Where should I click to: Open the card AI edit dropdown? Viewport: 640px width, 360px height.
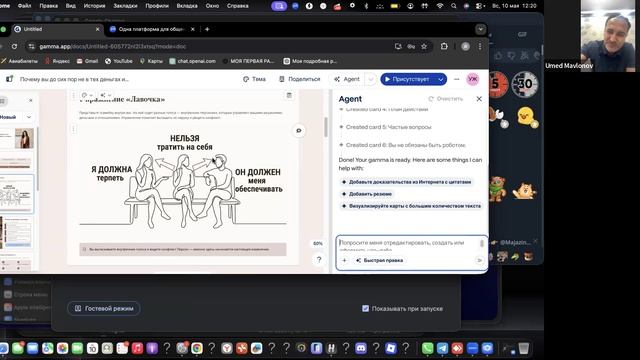[106, 96]
